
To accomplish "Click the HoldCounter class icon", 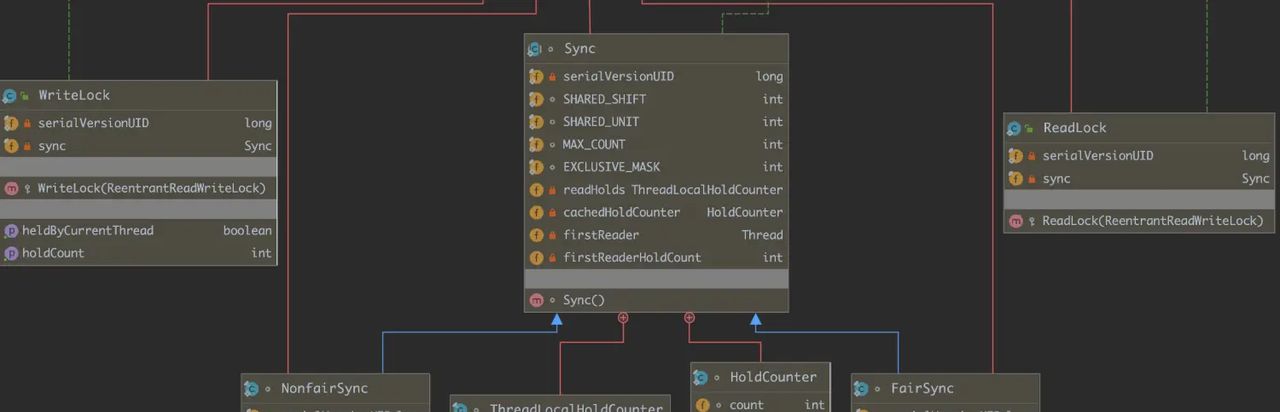I will [x=701, y=378].
